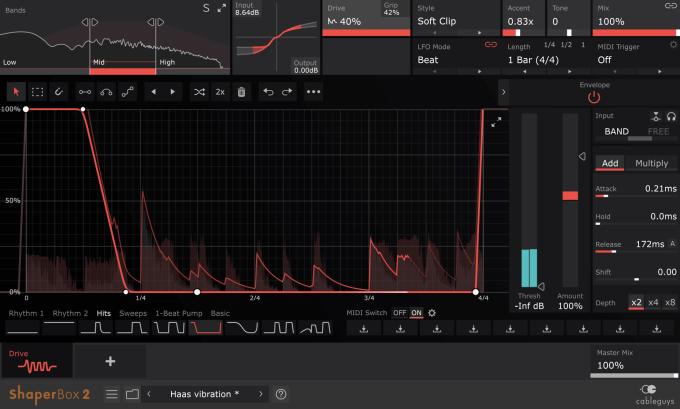
Task: Click the Drive amount slider bar
Action: [366, 33]
